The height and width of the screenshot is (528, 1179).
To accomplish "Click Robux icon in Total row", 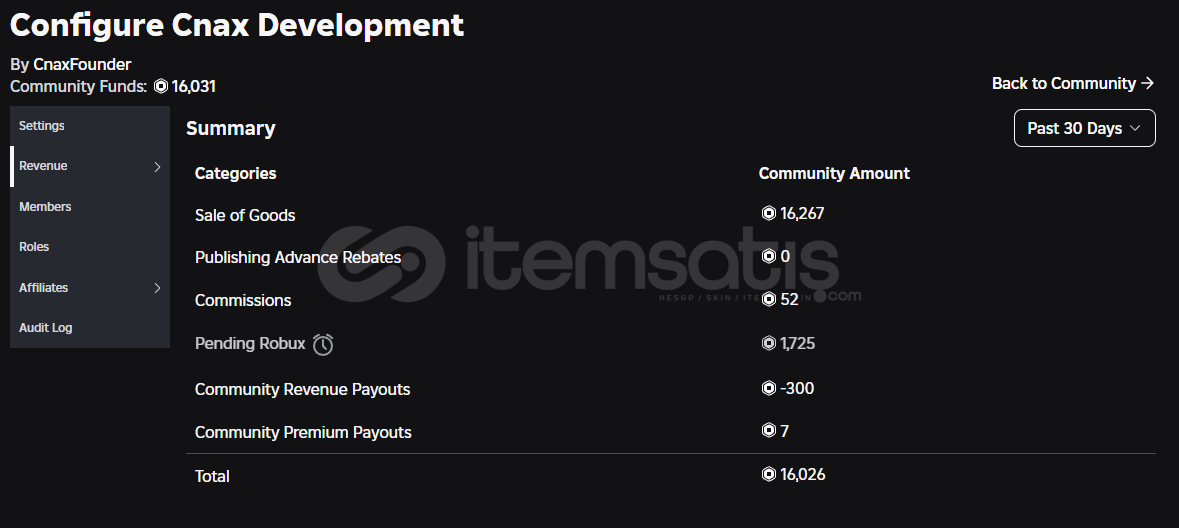I will [768, 475].
